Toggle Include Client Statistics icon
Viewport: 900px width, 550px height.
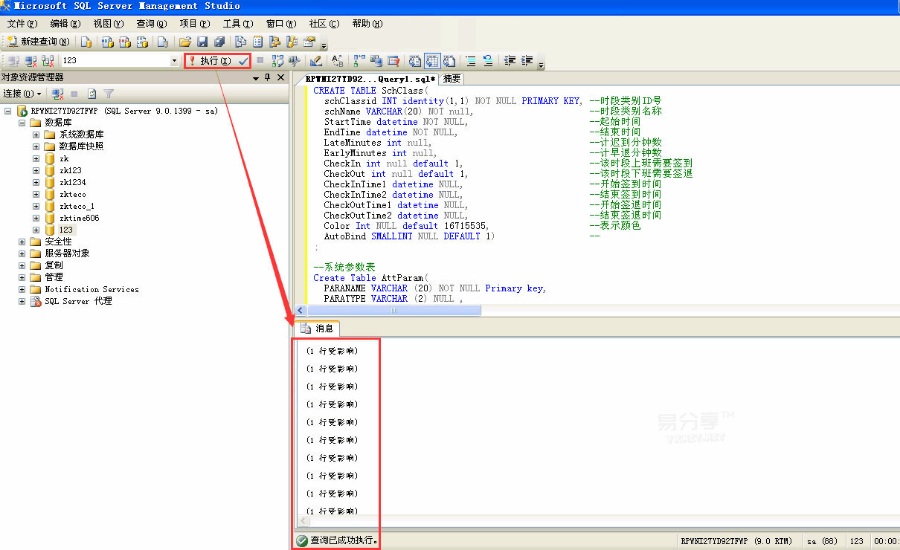click(x=376, y=60)
